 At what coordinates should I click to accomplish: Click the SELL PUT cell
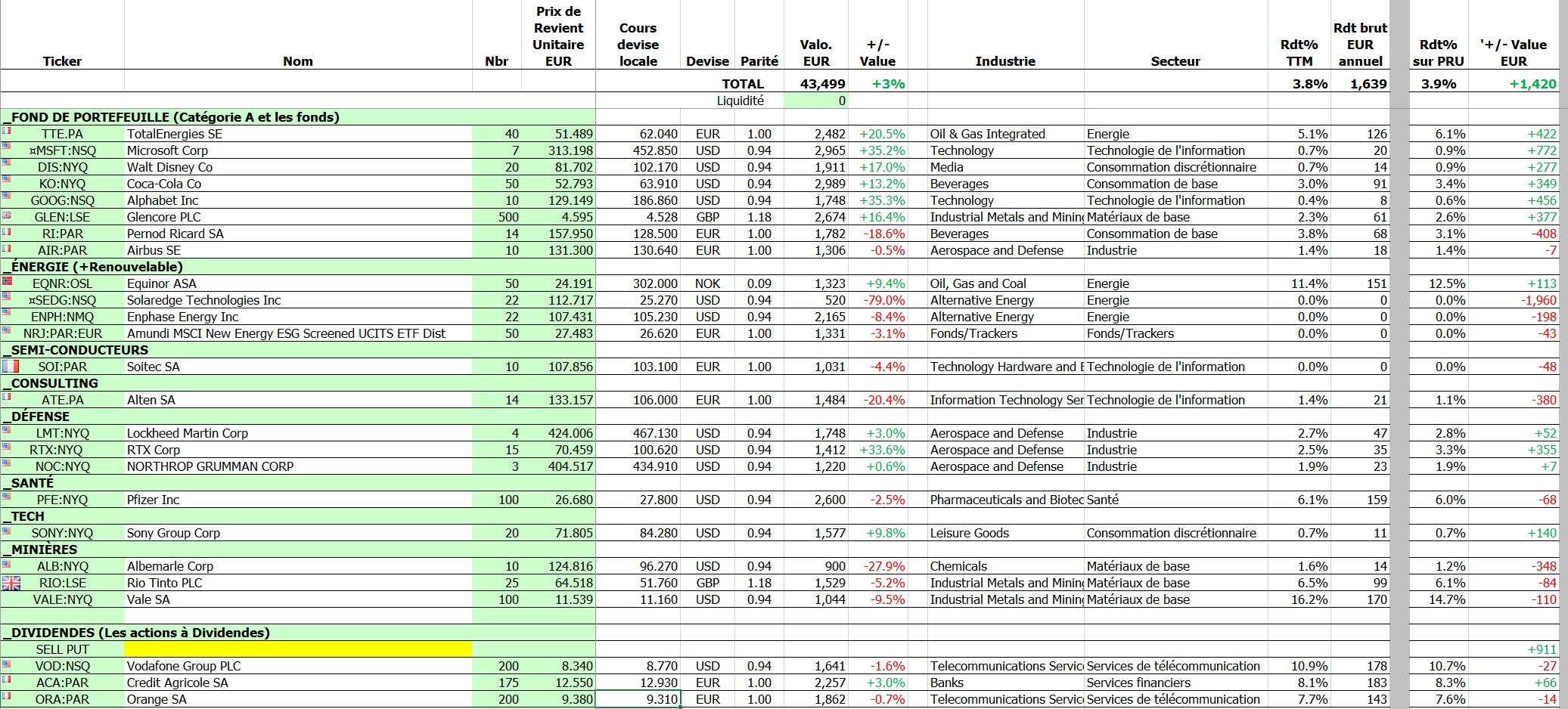(x=62, y=649)
